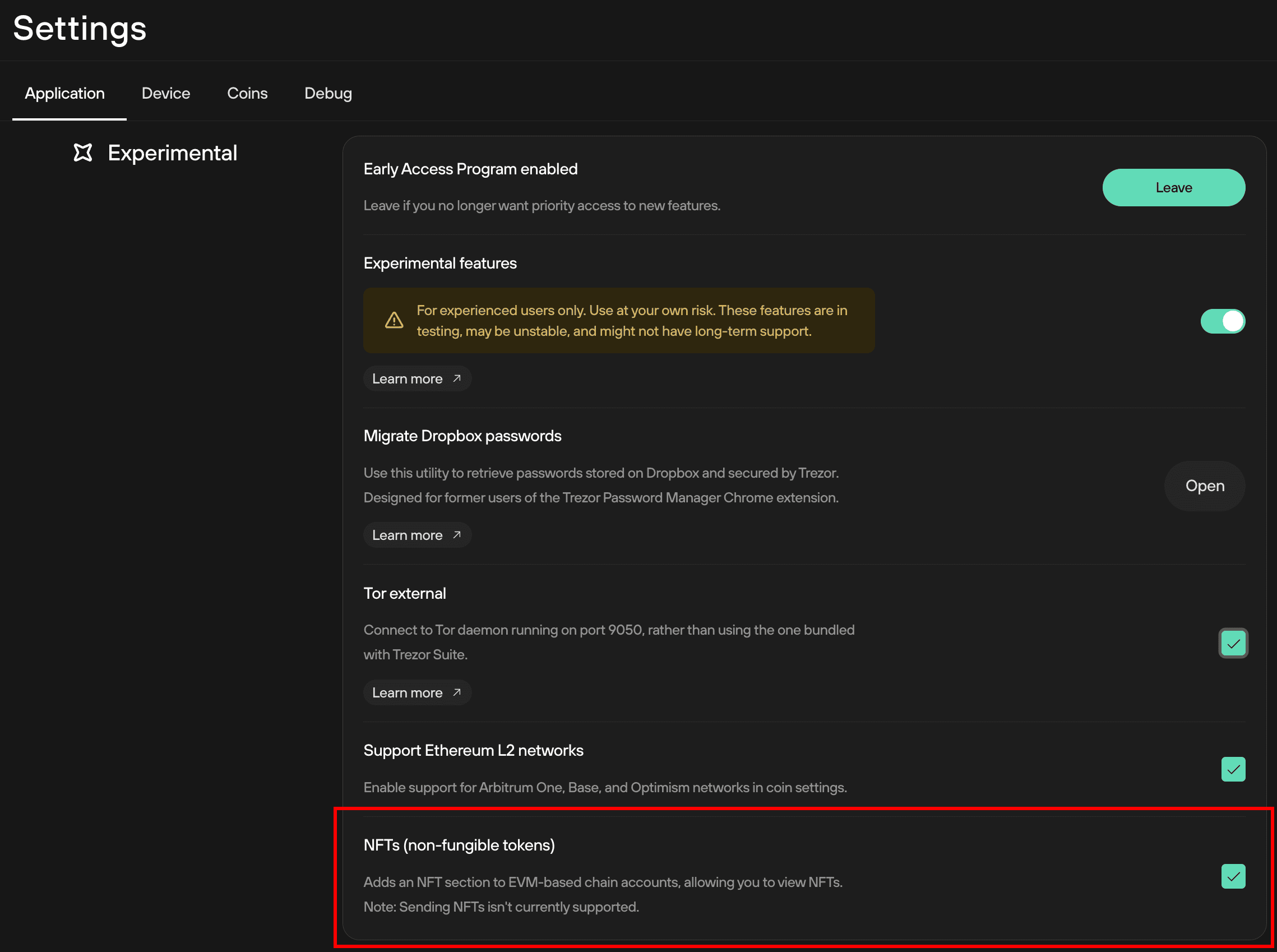This screenshot has height=952, width=1277.
Task: Click the 'Tor external' title
Action: (x=405, y=593)
